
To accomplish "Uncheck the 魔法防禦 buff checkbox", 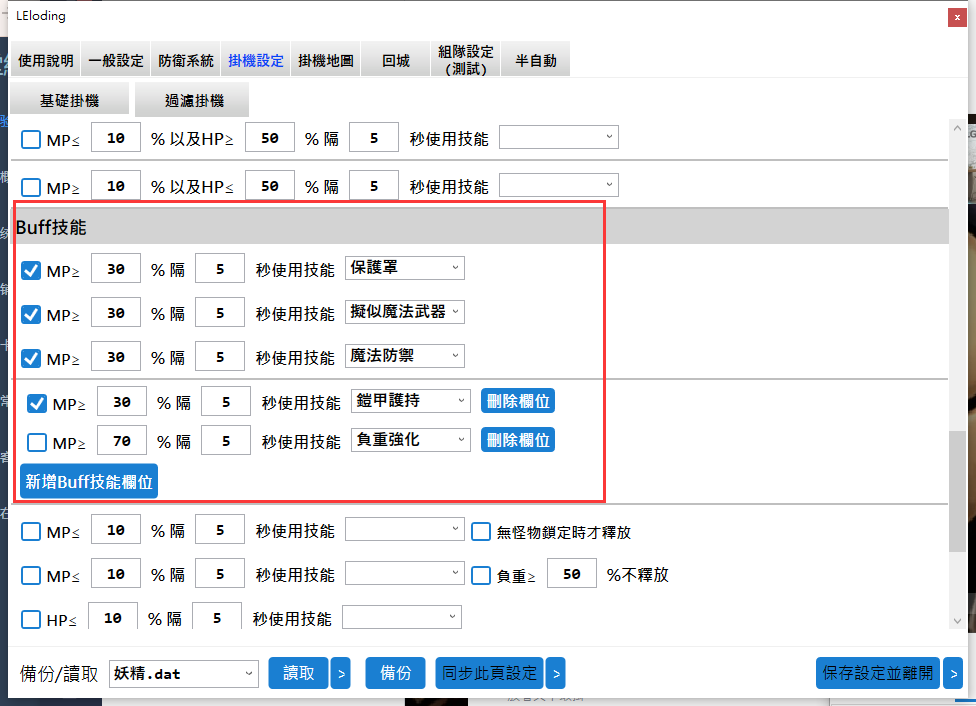I will tap(30, 358).
